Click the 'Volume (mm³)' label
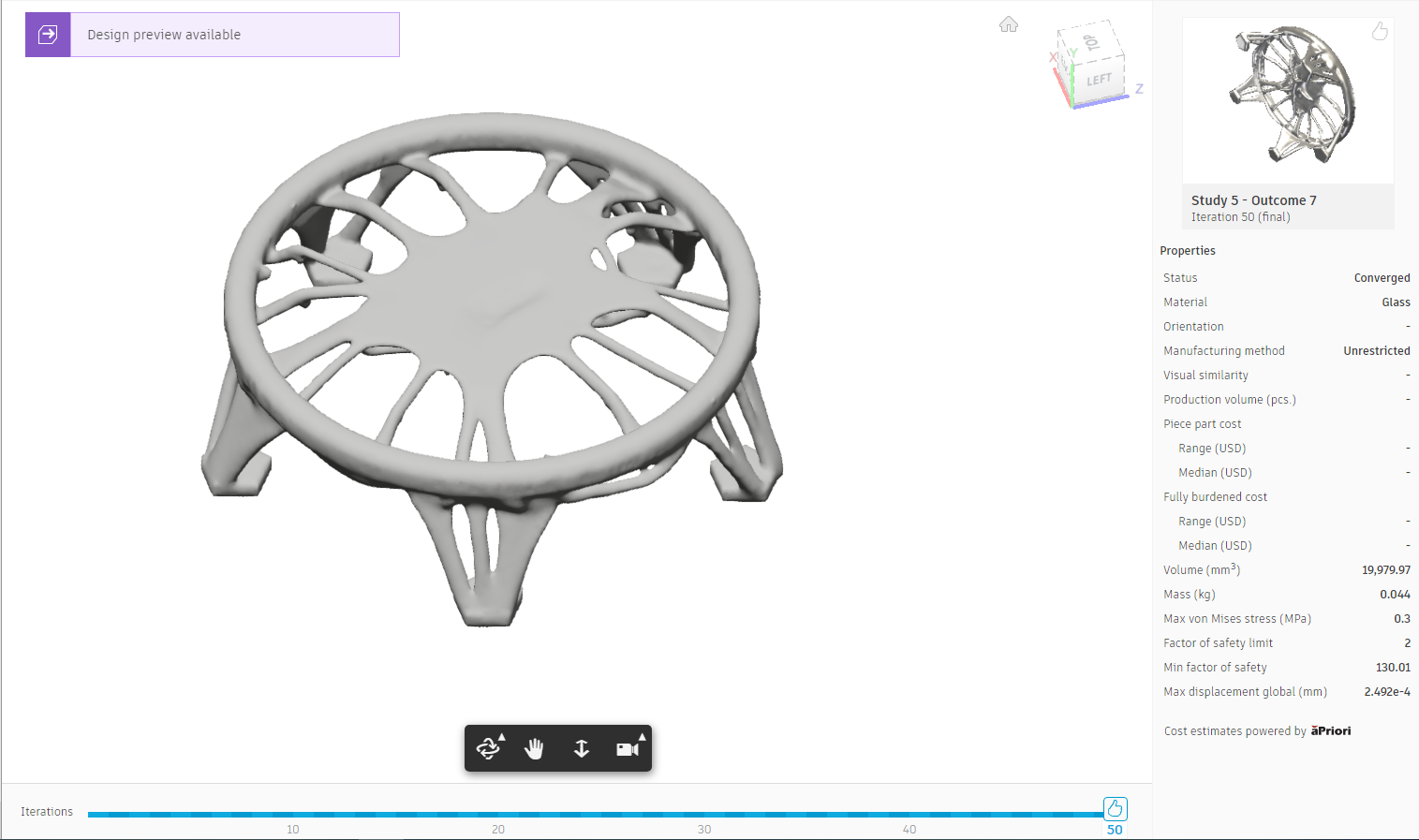 pyautogui.click(x=1202, y=569)
